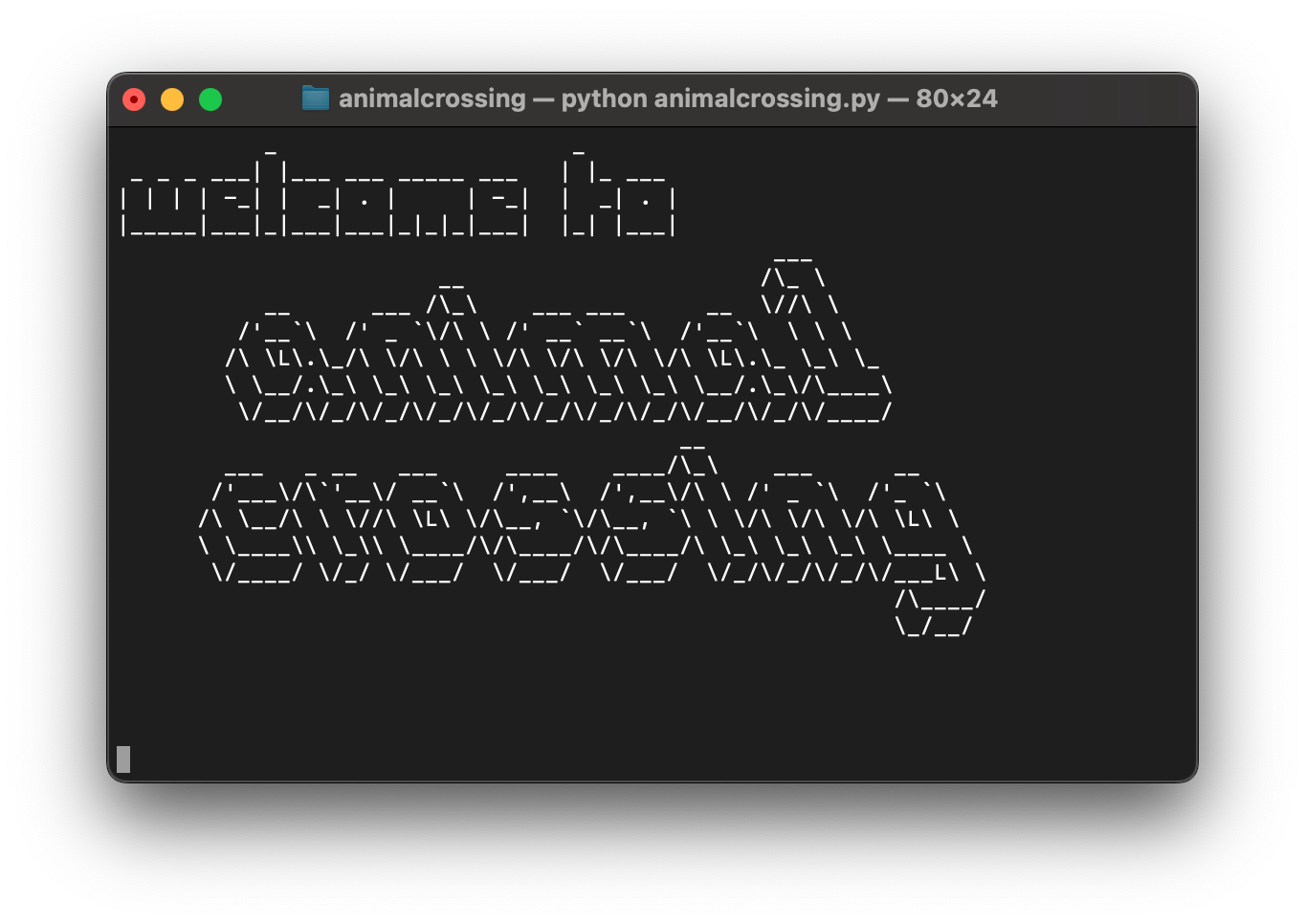Viewport: 1305px width, 924px height.
Task: Click the "80×24" size label in title
Action: [956, 99]
